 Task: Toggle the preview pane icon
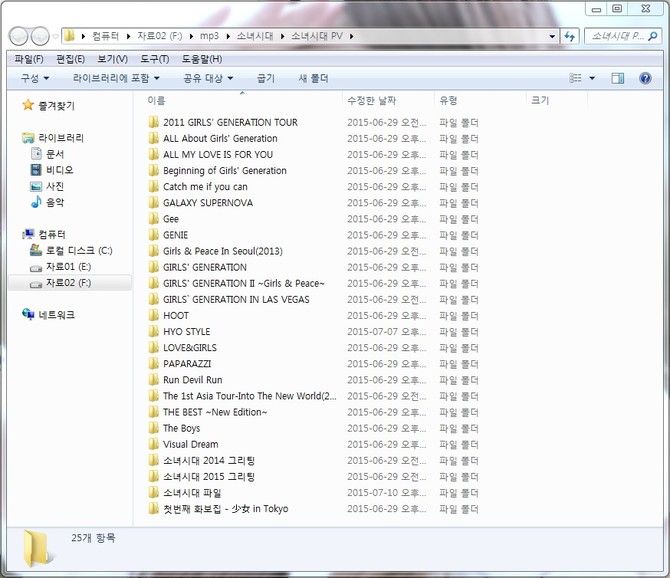point(617,78)
